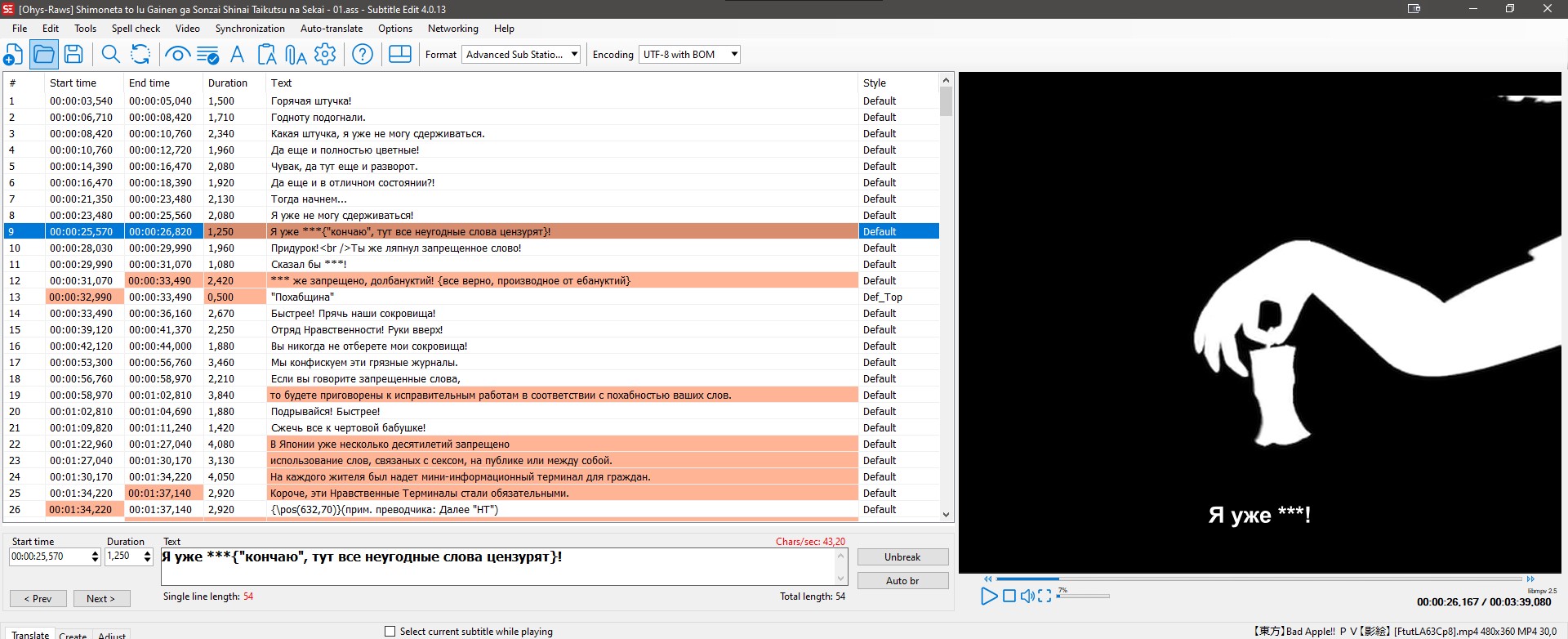
Task: Open the Synchronization menu
Action: point(250,29)
